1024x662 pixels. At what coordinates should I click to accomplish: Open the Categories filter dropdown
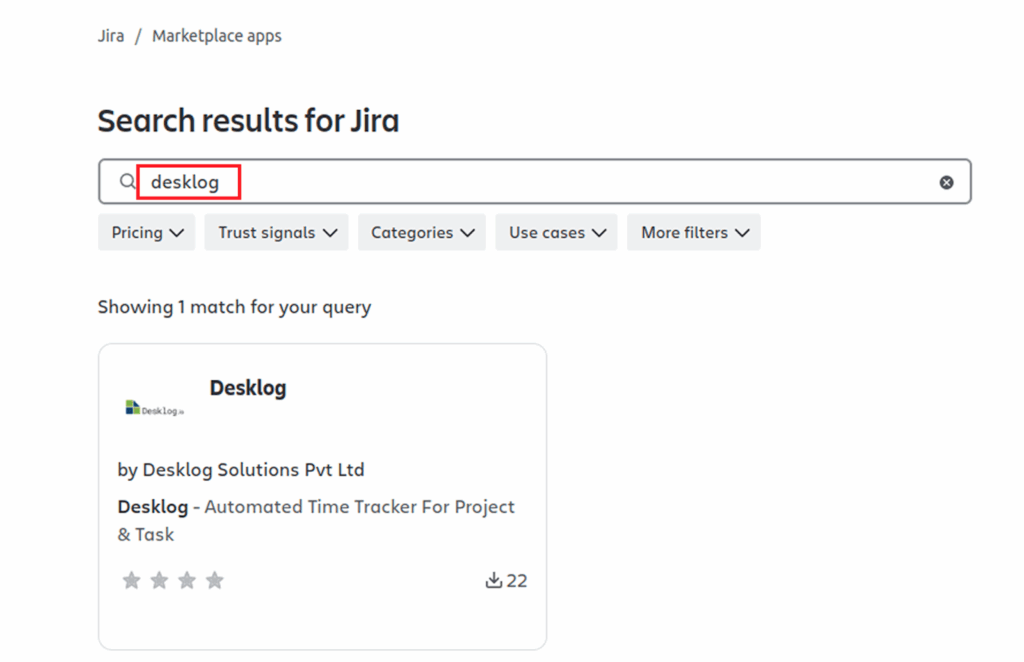(x=421, y=233)
